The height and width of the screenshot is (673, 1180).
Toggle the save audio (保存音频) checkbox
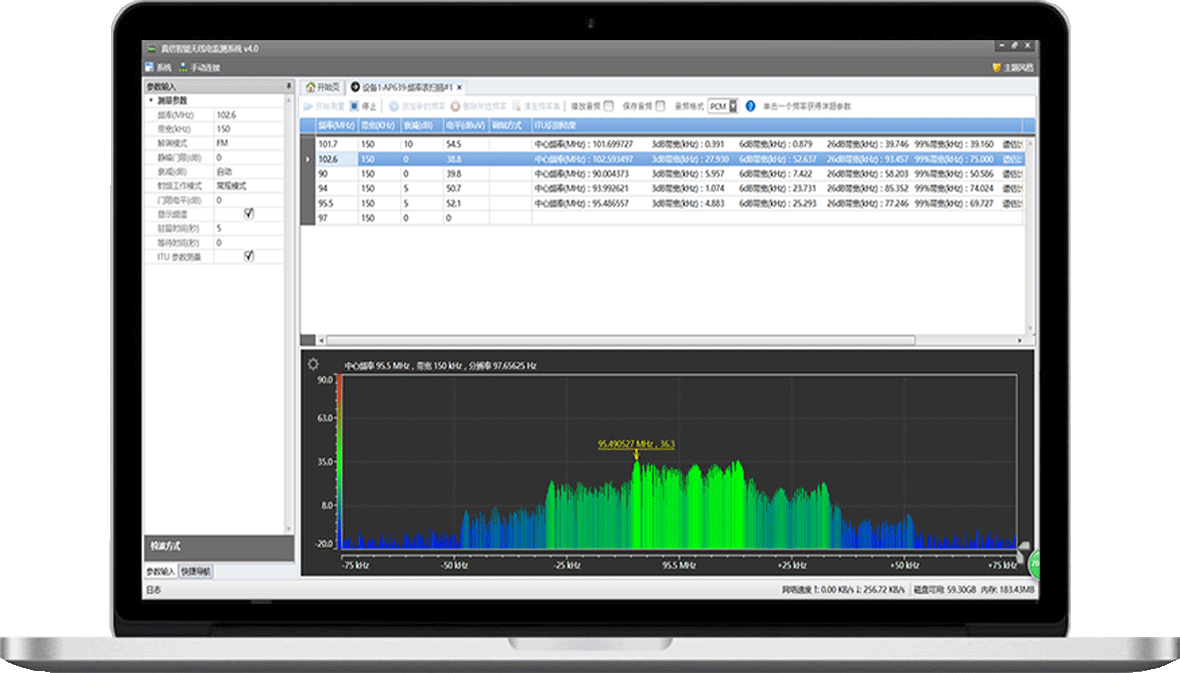660,106
